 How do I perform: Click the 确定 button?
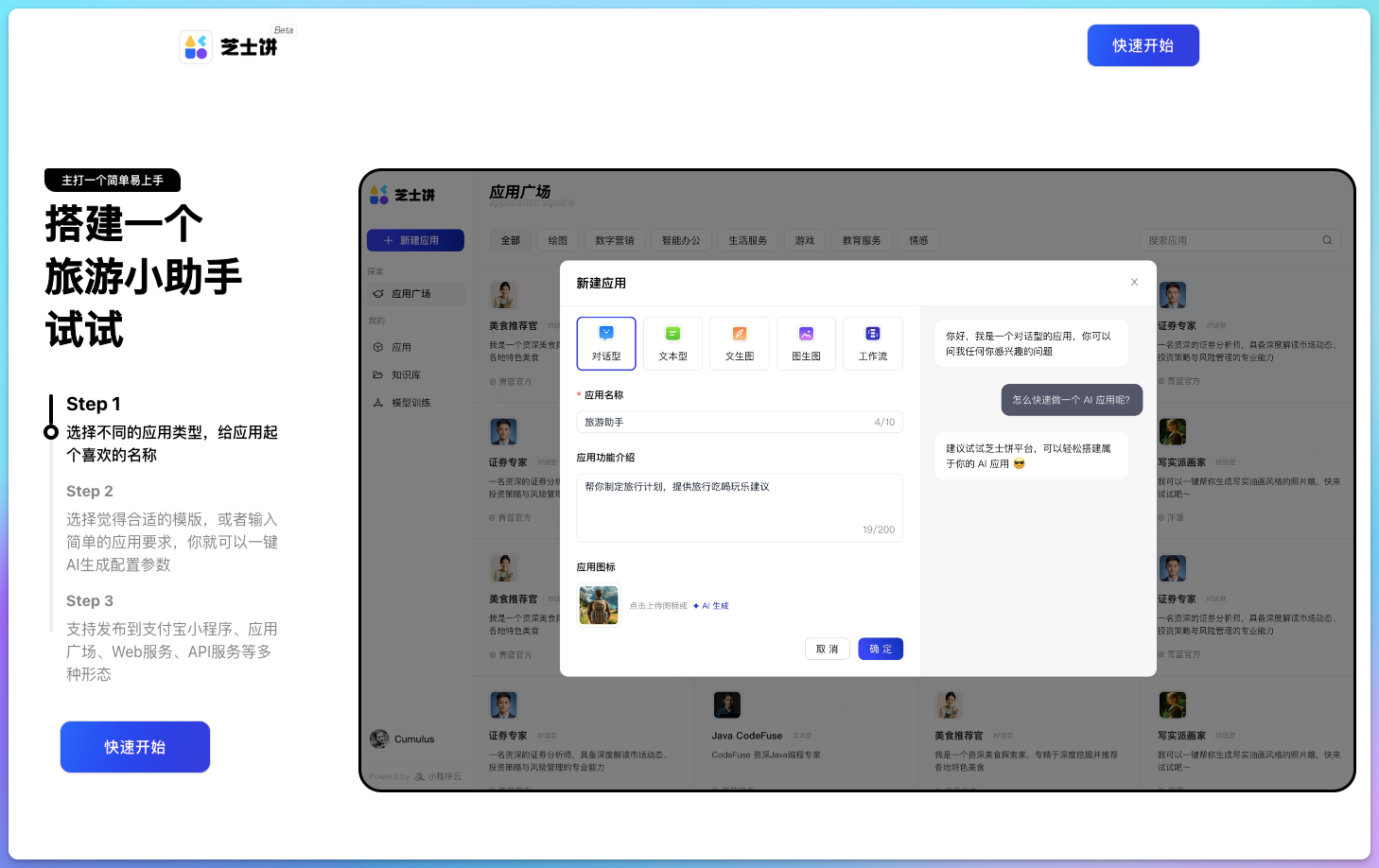click(x=881, y=649)
